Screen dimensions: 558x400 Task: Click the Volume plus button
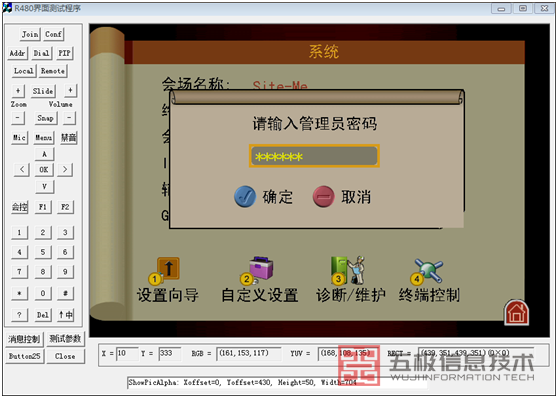[70, 90]
